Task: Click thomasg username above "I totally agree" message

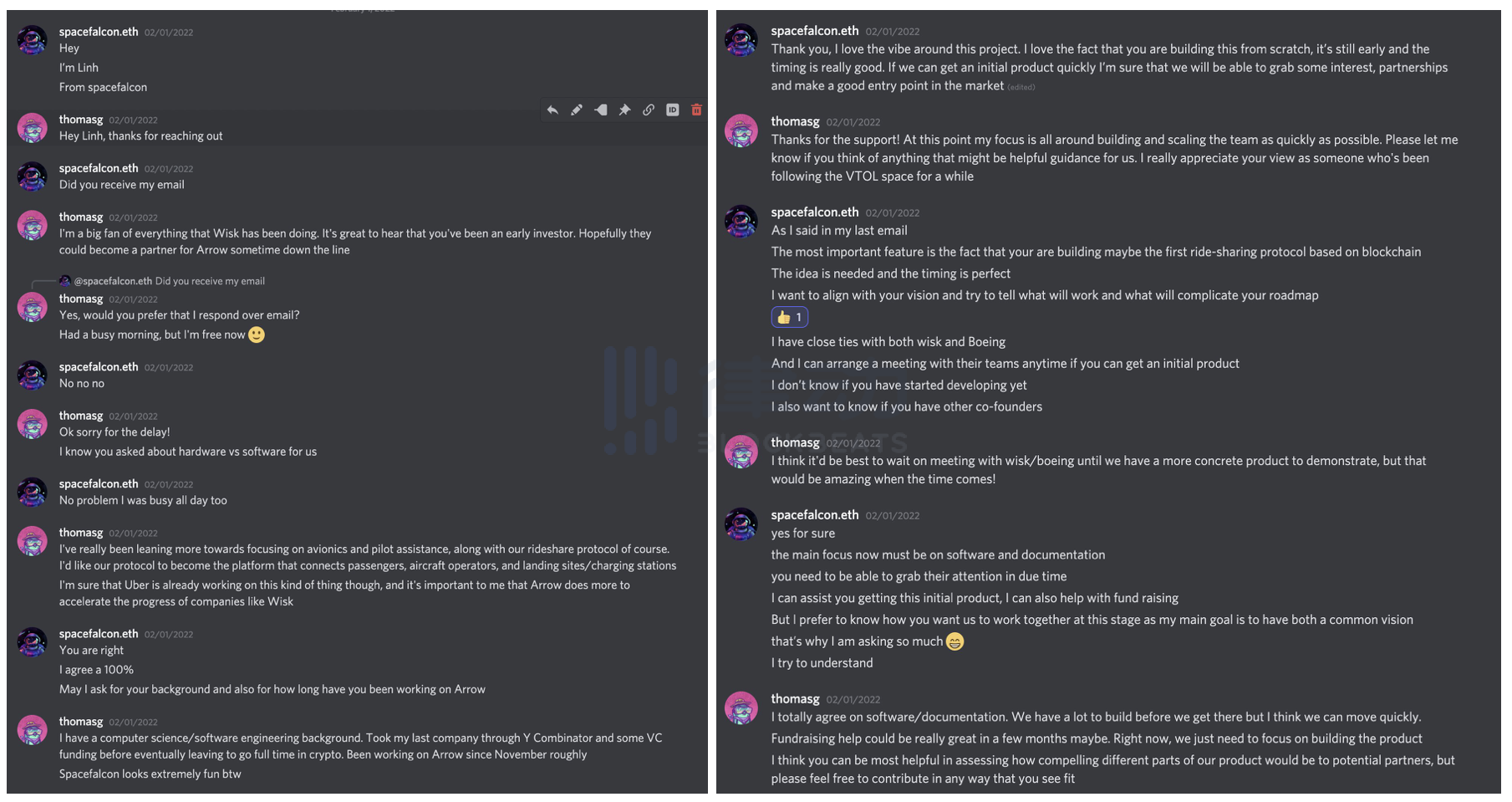Action: 795,699
